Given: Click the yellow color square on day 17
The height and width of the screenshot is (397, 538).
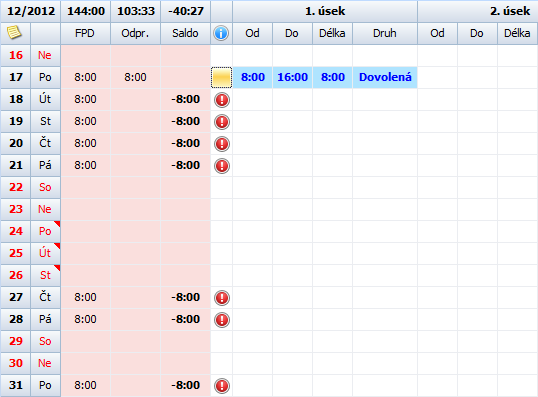Looking at the screenshot, I should tap(222, 78).
